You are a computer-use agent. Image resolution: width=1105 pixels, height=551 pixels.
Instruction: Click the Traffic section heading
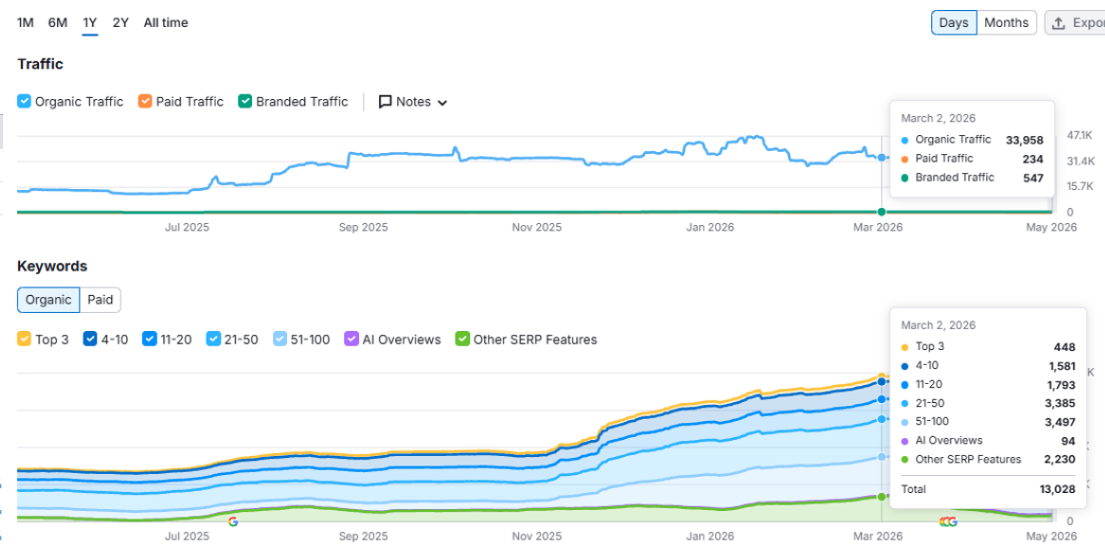(x=40, y=64)
